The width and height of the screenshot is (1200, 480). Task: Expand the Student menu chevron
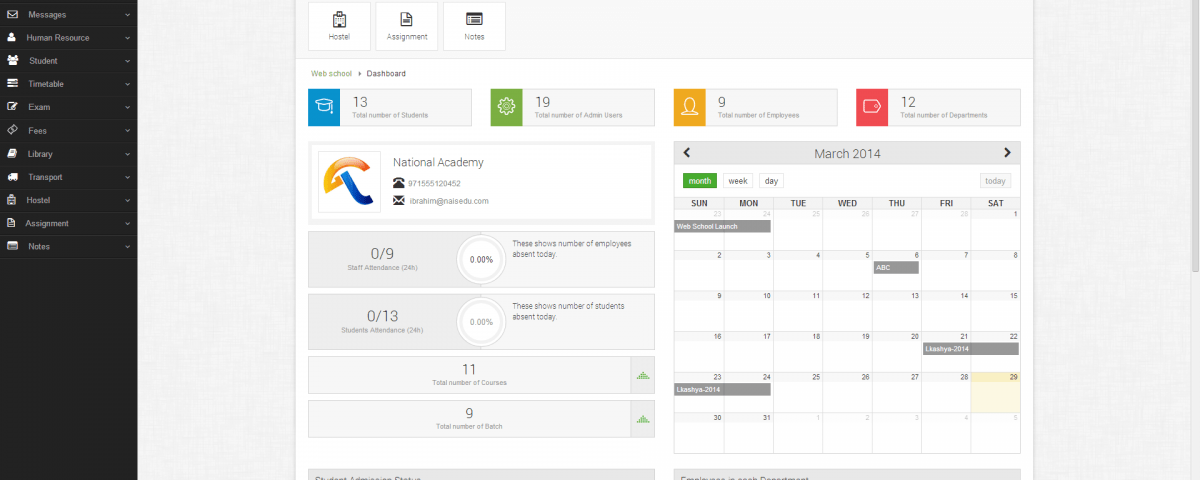point(127,61)
